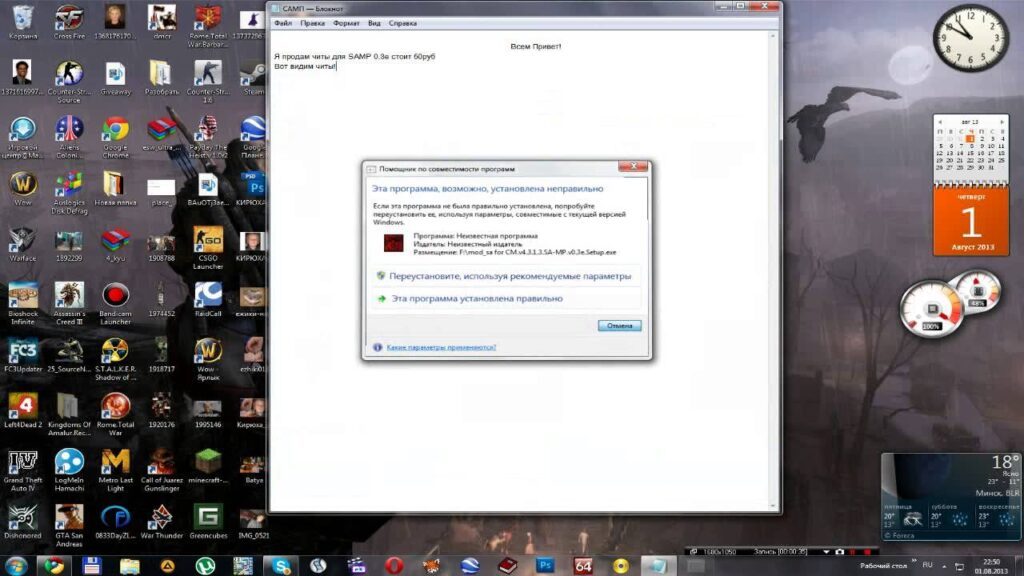The image size is (1024, 576).
Task: Select Aliens Colonial Marines desktop icon
Action: (x=69, y=137)
